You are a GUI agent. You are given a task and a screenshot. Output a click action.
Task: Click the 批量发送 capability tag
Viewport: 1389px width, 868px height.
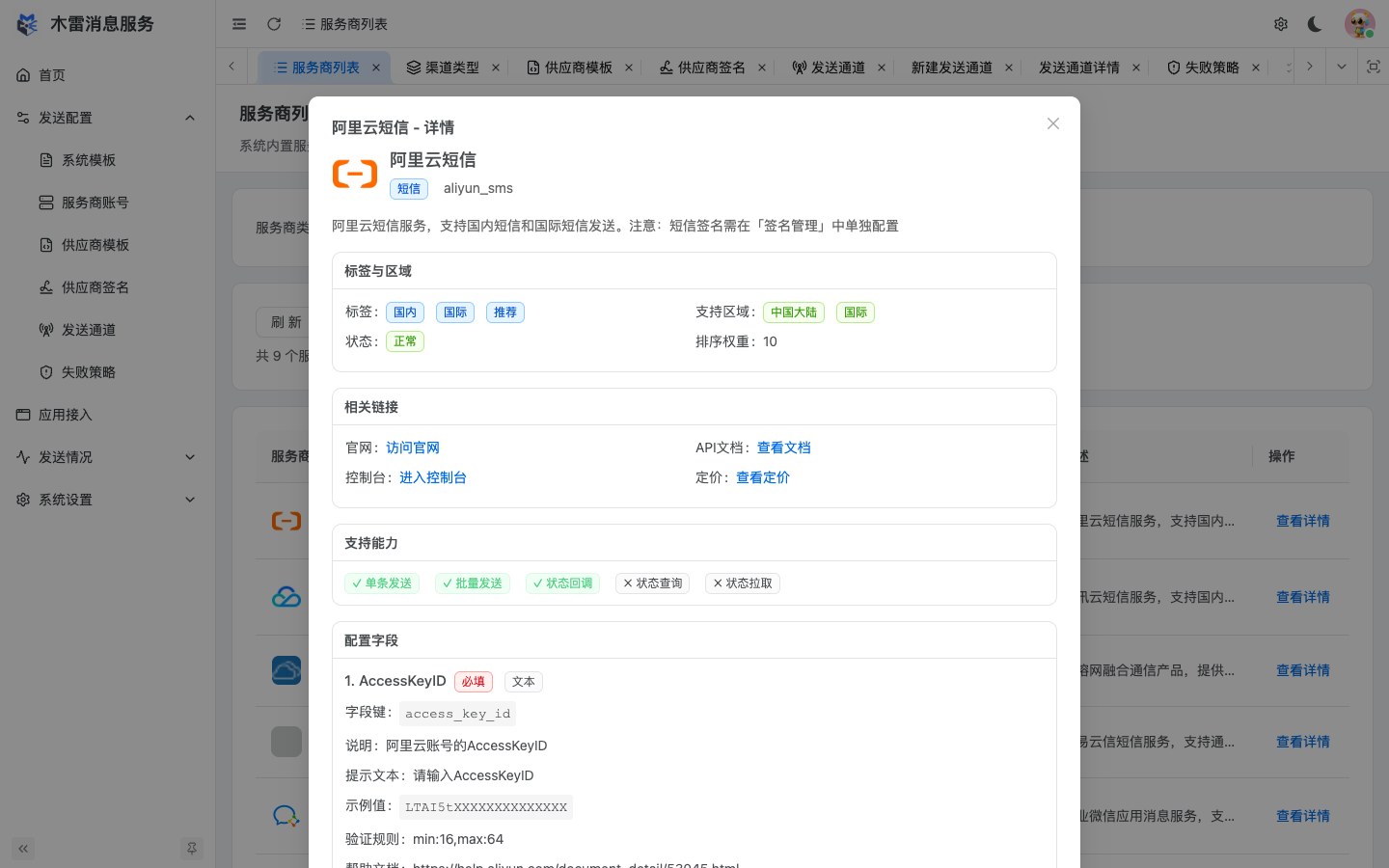click(x=473, y=583)
